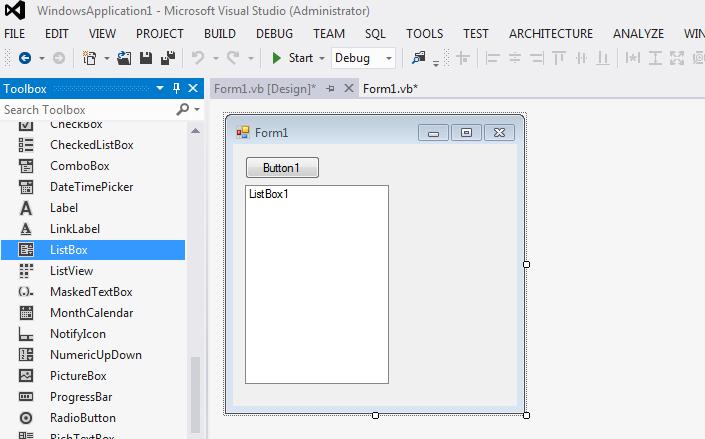The image size is (705, 439).
Task: Click the Align Rights layout icon
Action: [536, 58]
